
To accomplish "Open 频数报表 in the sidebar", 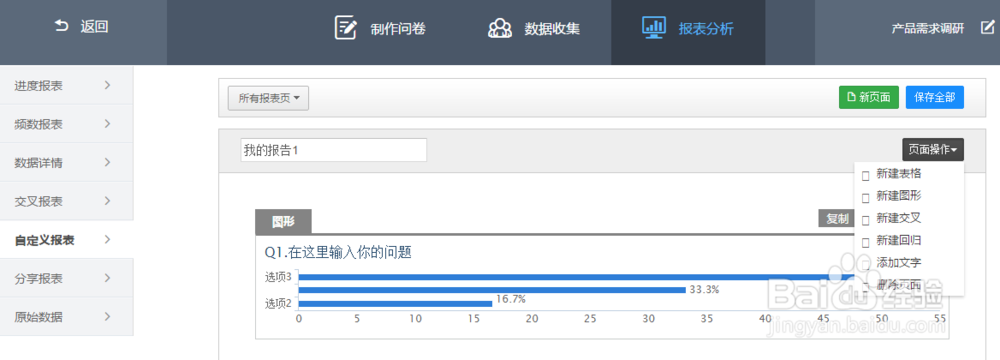I will pyautogui.click(x=66, y=124).
